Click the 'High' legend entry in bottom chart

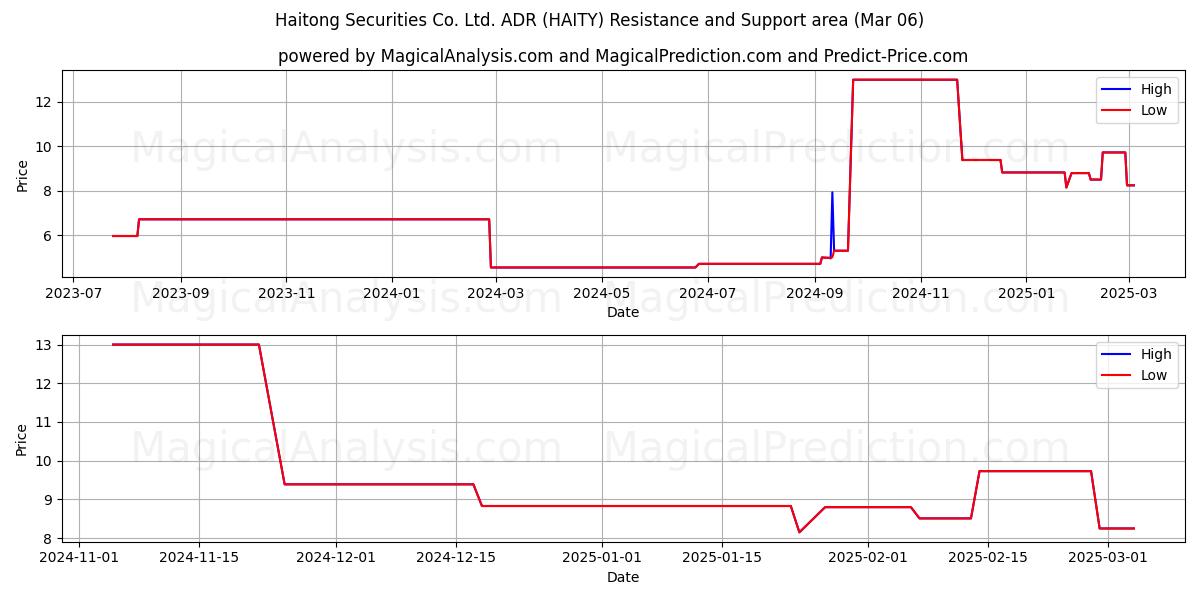[x=1156, y=354]
